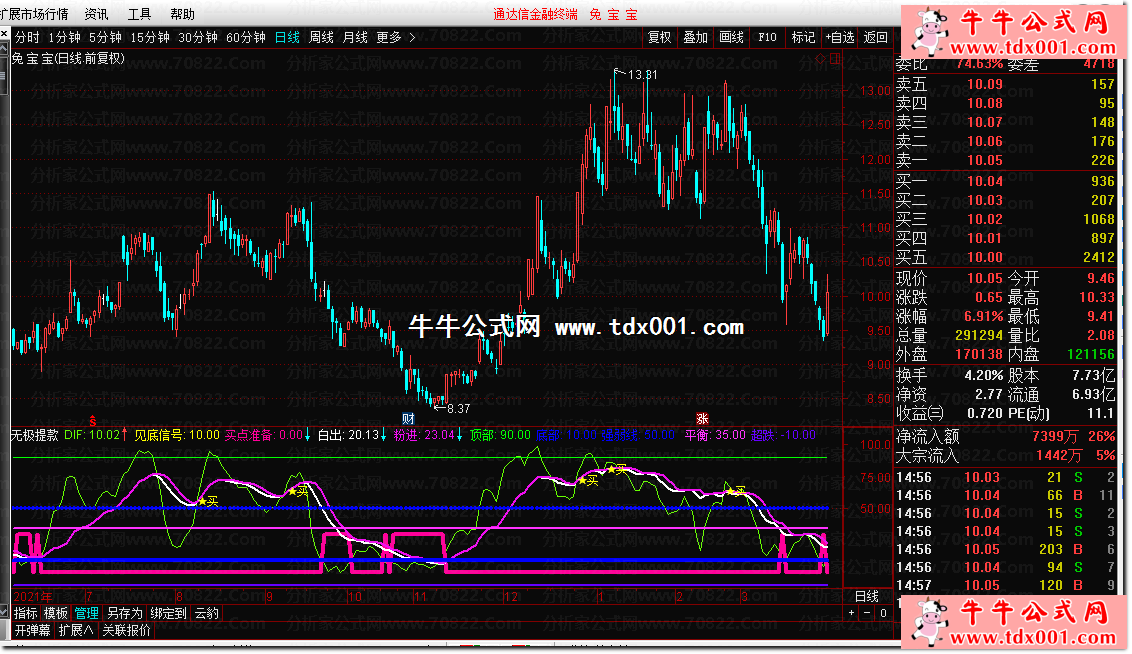
Task: Switch to the 周线 weekly chart tab
Action: pyautogui.click(x=321, y=37)
